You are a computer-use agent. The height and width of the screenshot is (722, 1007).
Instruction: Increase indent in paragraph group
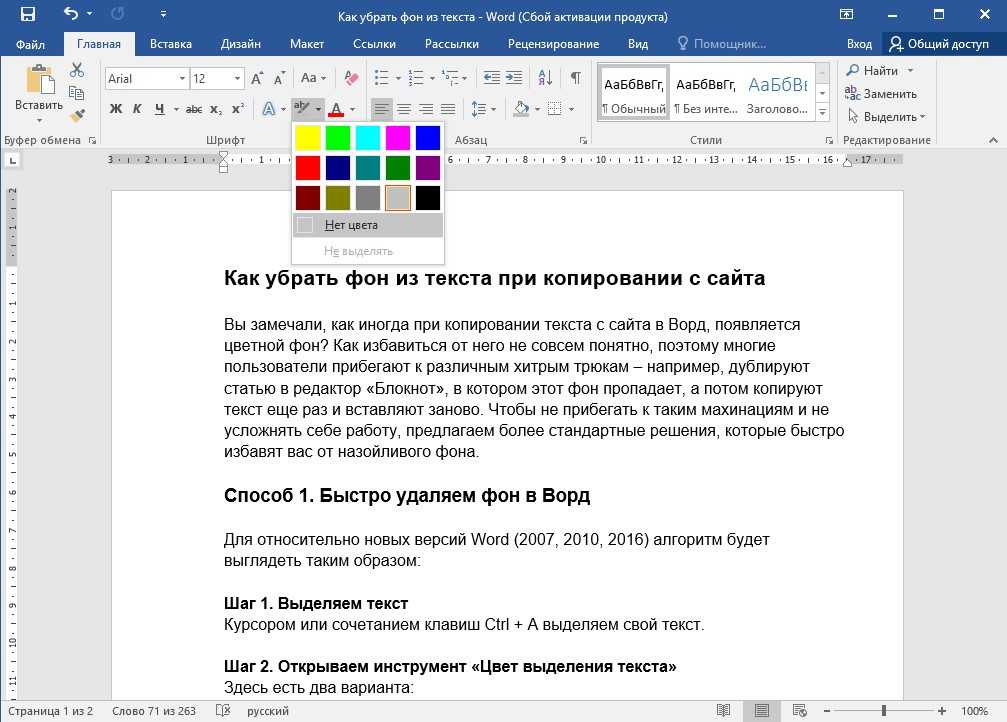coord(514,78)
